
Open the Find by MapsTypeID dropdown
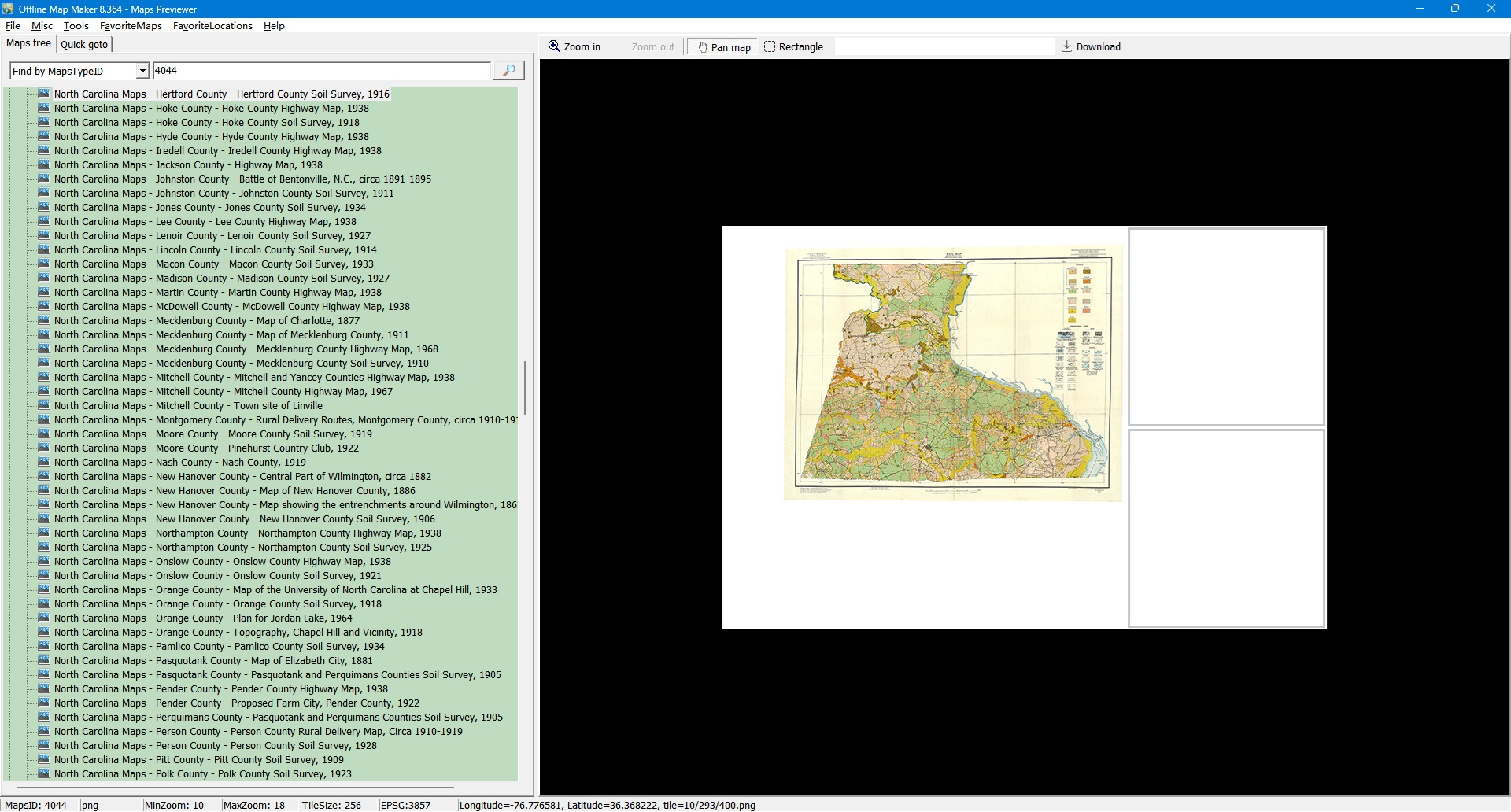142,71
